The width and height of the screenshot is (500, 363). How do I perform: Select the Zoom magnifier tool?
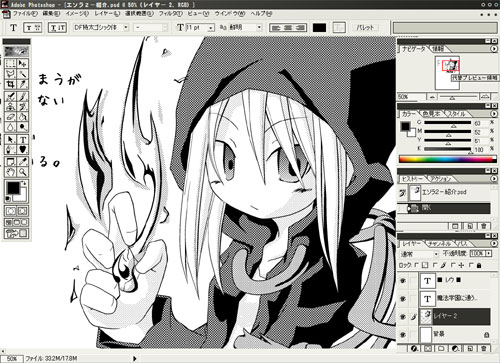click(23, 172)
